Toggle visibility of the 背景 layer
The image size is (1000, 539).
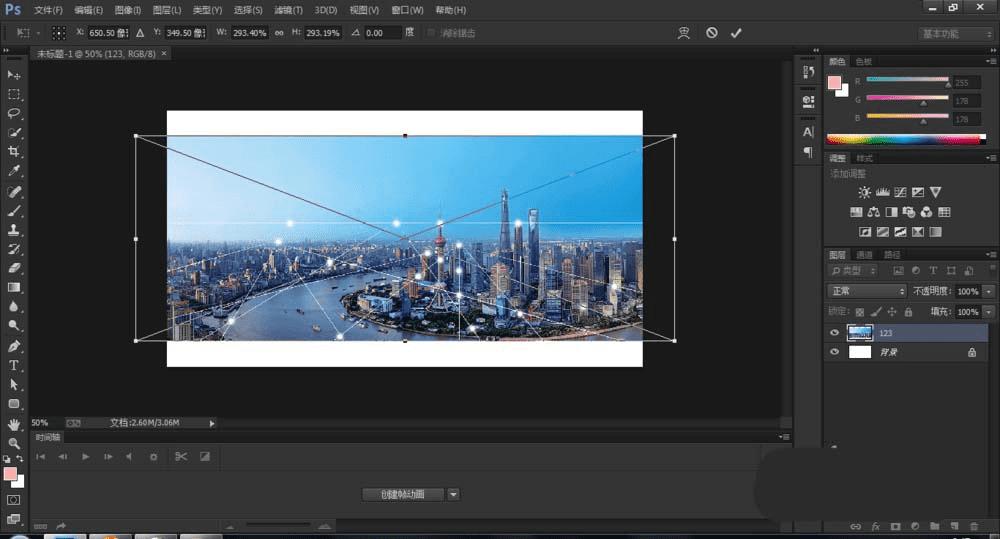835,352
